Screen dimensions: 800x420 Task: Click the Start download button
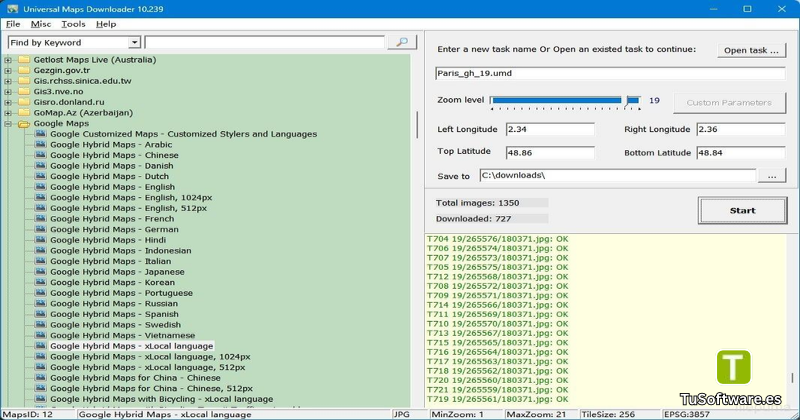pos(742,210)
